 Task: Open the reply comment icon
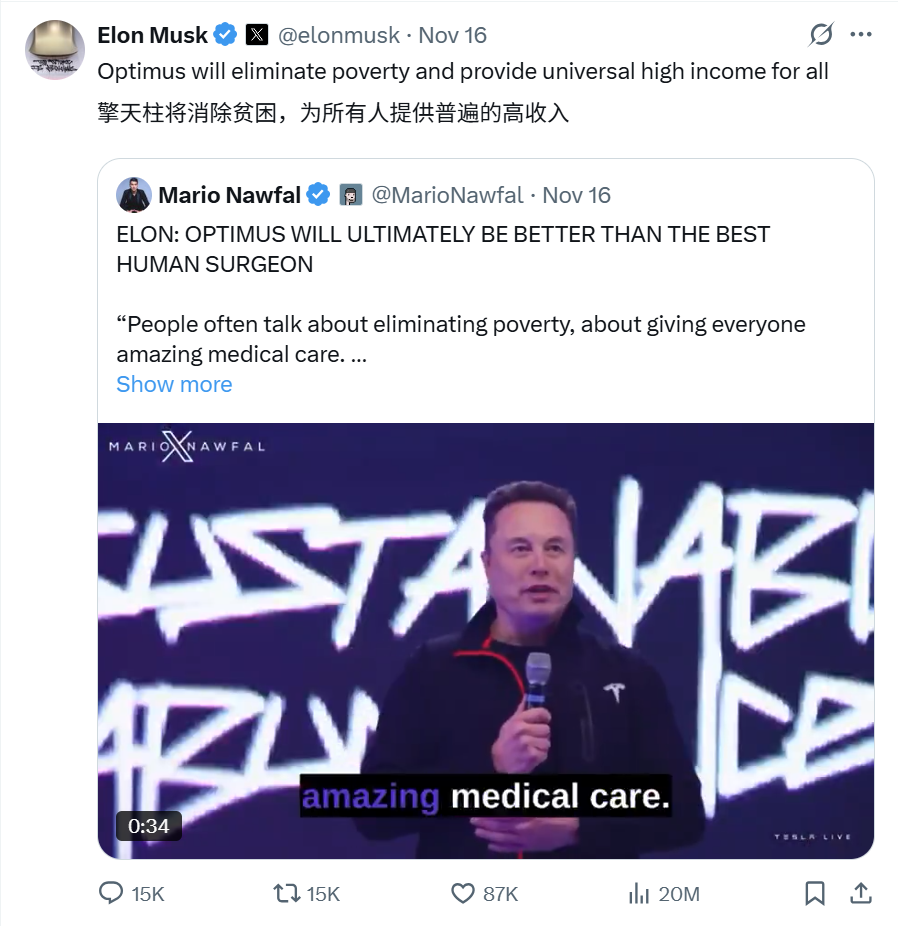(x=111, y=893)
